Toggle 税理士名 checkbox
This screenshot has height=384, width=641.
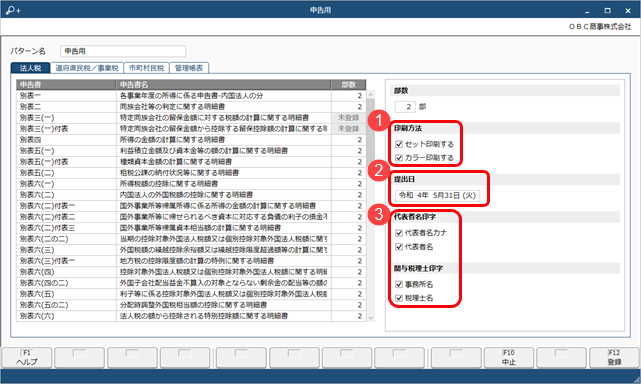[399, 298]
